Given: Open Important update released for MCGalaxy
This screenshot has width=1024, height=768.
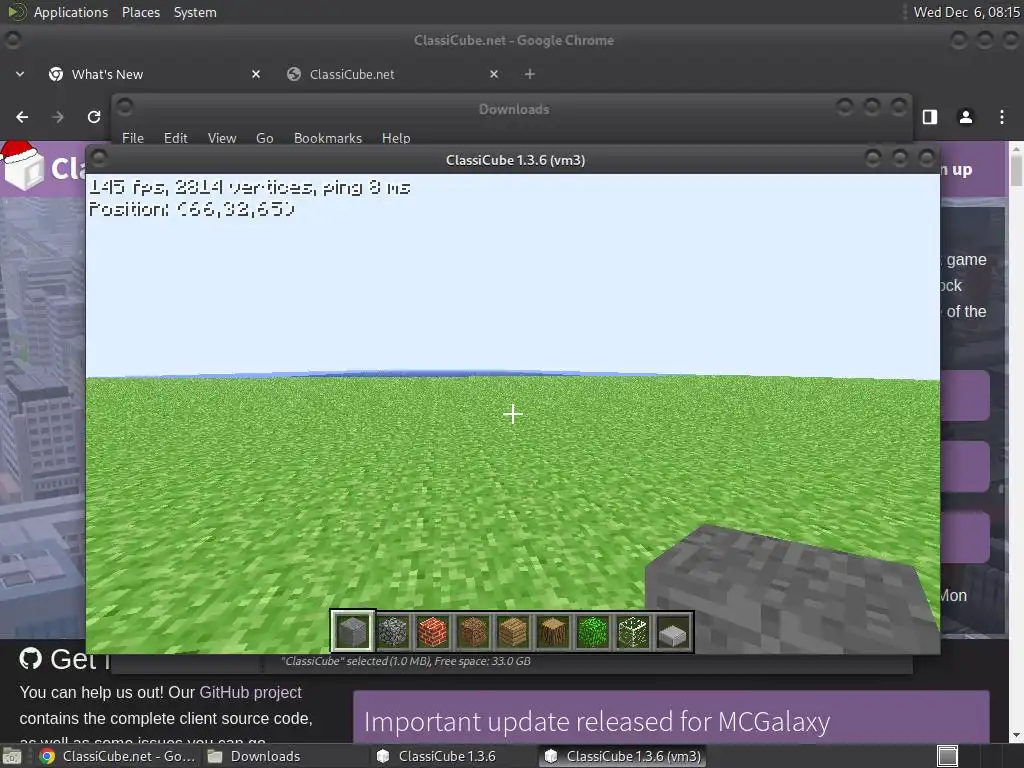Looking at the screenshot, I should point(597,722).
